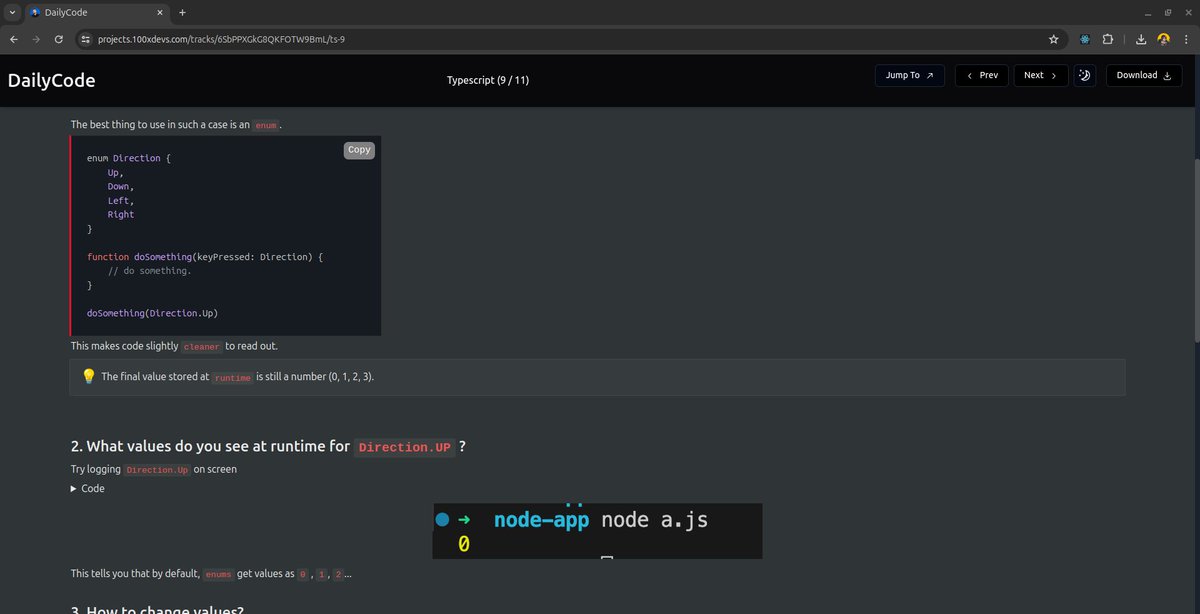Open a new tab with plus icon
Viewport: 1200px width, 614px height.
pyautogui.click(x=182, y=12)
